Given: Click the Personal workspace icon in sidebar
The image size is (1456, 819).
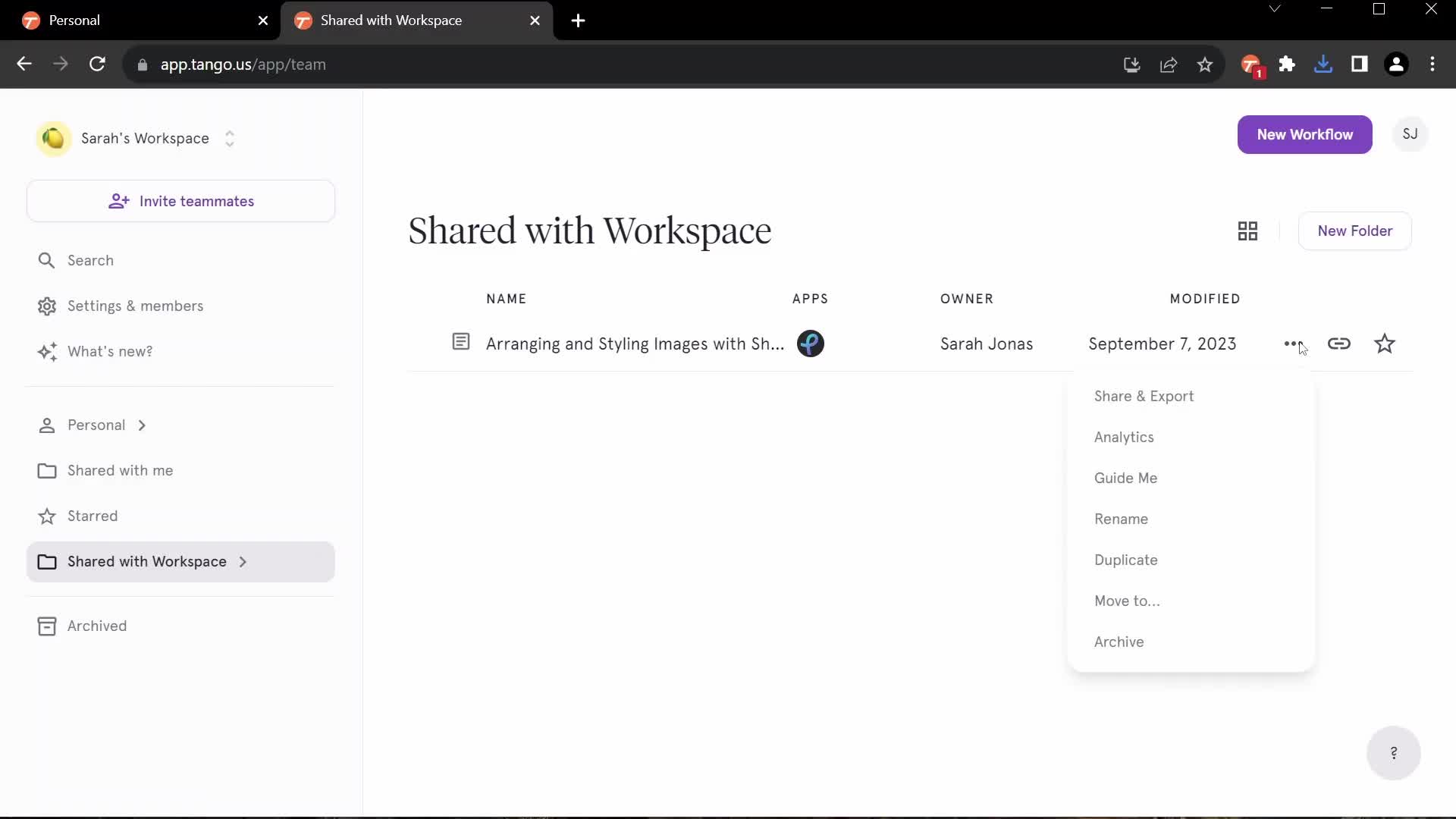Looking at the screenshot, I should (46, 425).
